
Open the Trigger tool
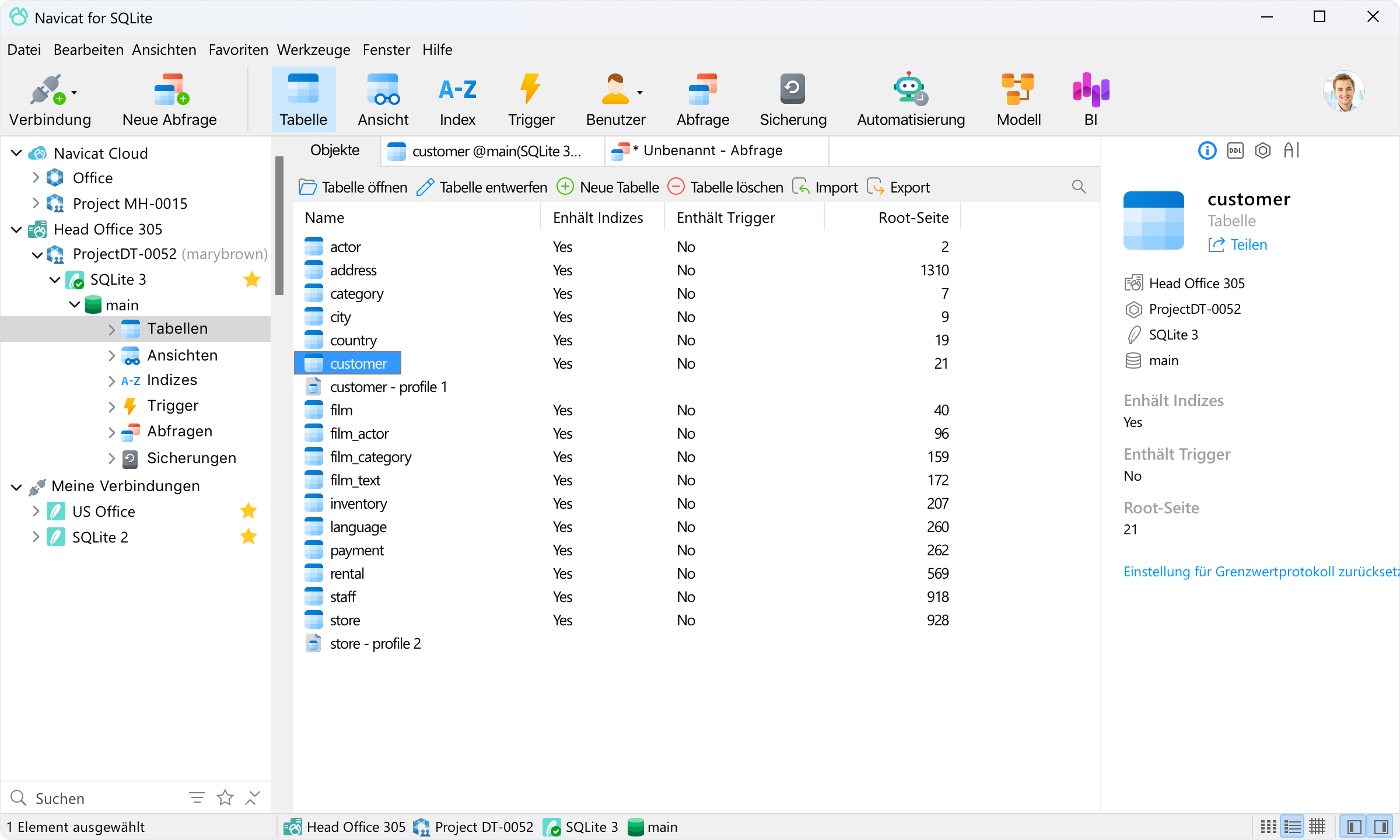[x=531, y=100]
